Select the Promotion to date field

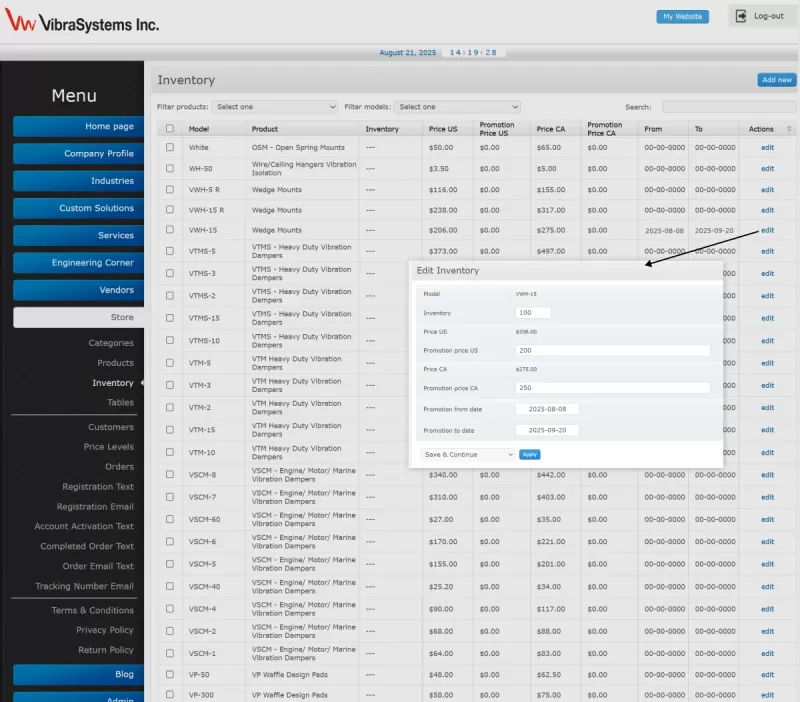coord(547,430)
